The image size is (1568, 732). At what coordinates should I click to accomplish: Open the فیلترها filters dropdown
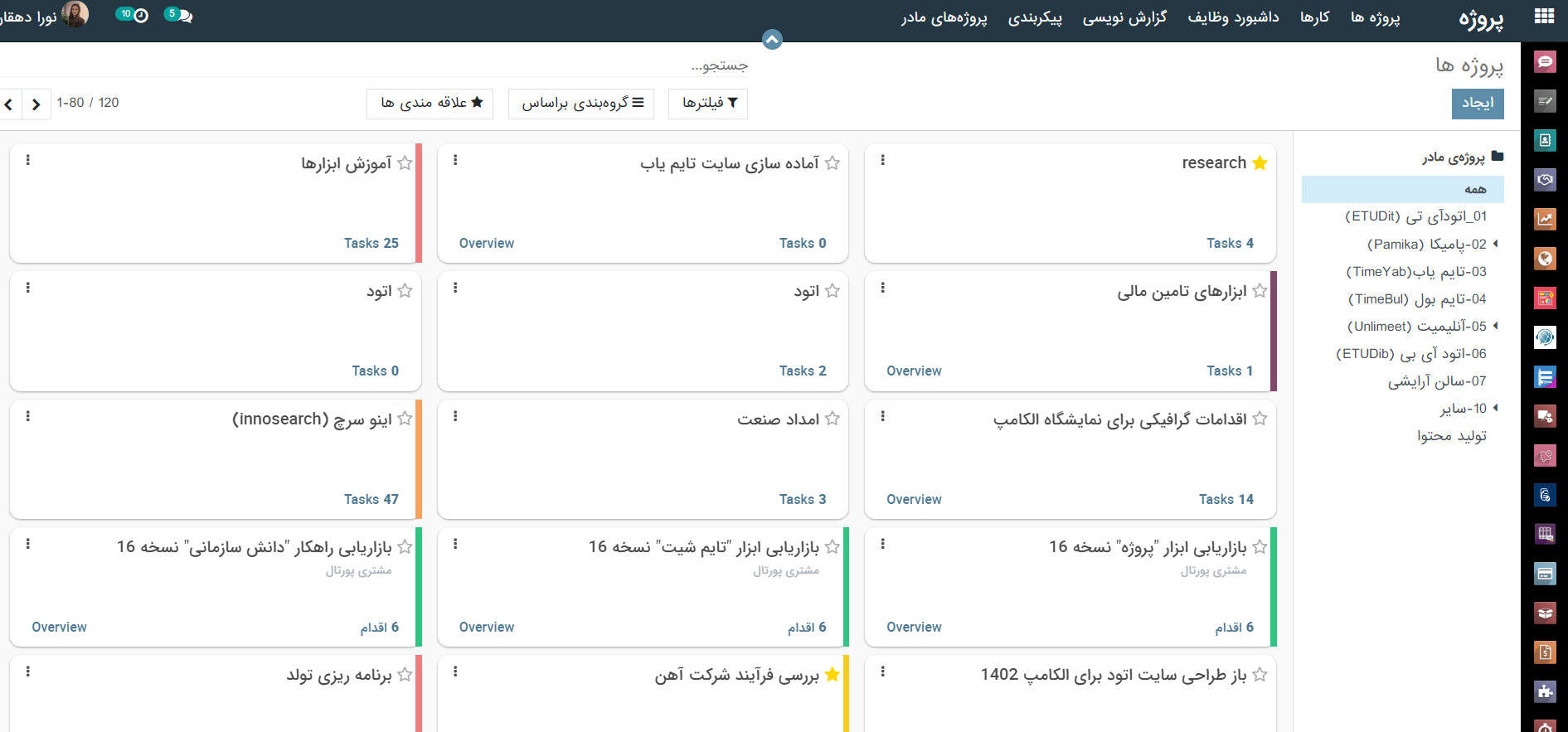[708, 103]
